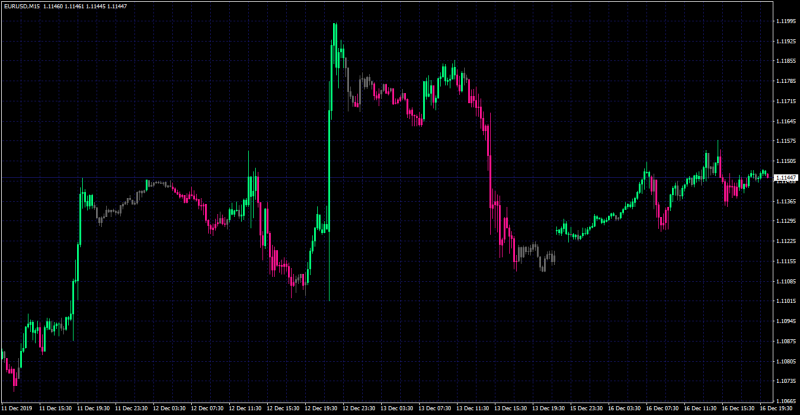Click time axis label 16 Dec 19:30
The image size is (800, 415).
click(777, 408)
